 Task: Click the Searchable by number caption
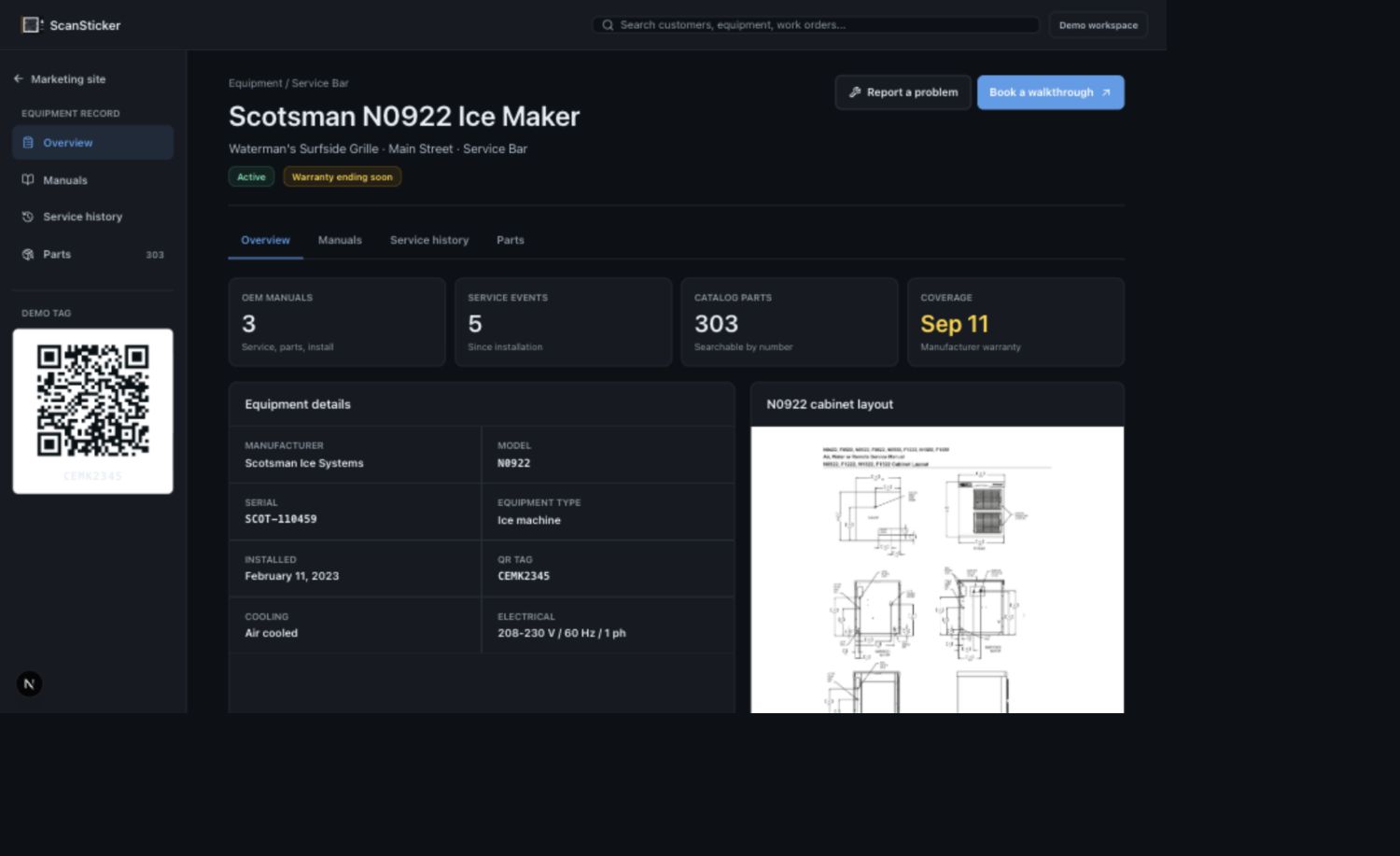tap(743, 347)
